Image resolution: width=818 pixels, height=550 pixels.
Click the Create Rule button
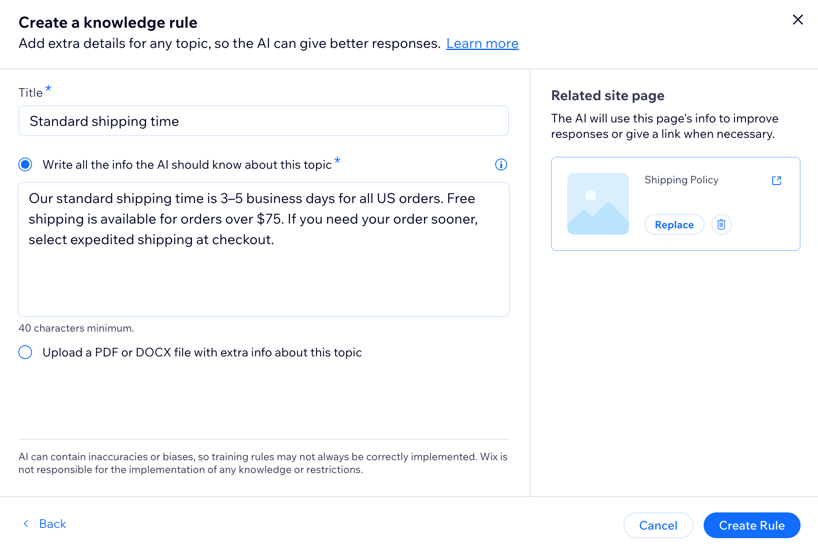751,525
